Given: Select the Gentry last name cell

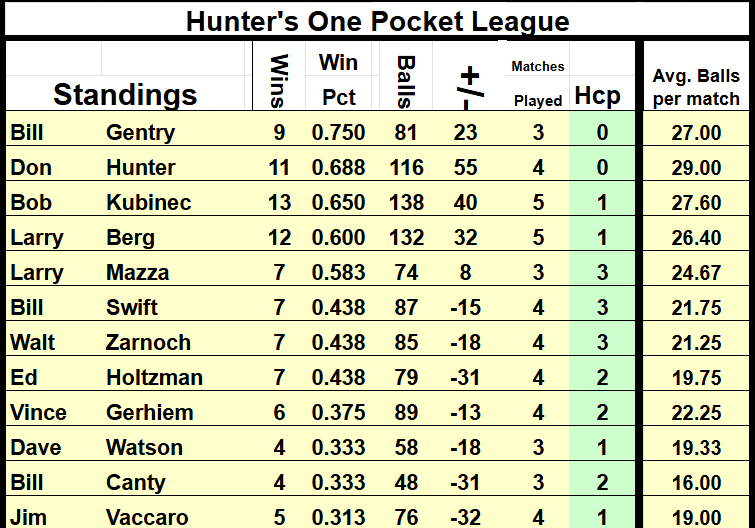Looking at the screenshot, I should [140, 132].
